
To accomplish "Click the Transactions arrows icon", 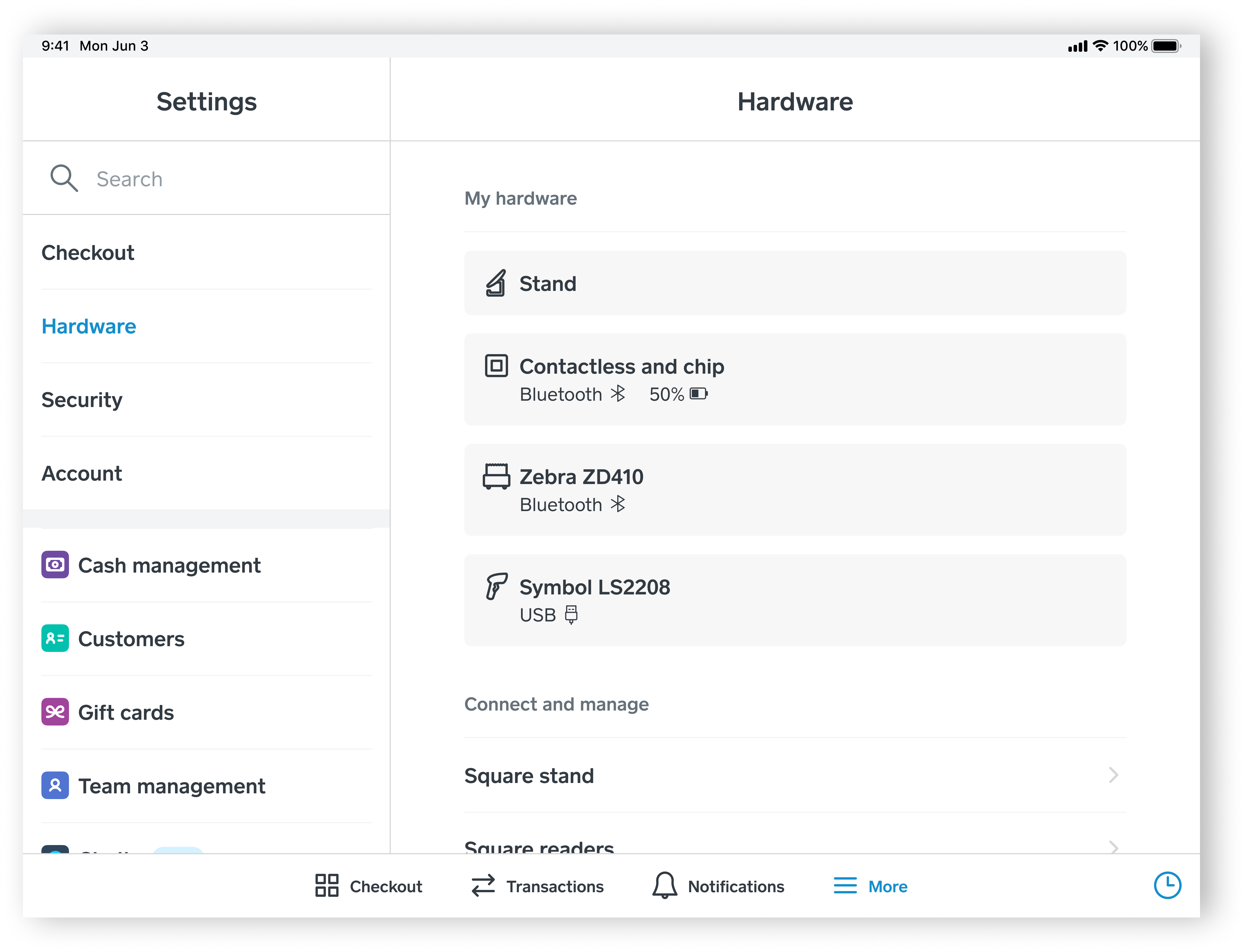I will (483, 886).
